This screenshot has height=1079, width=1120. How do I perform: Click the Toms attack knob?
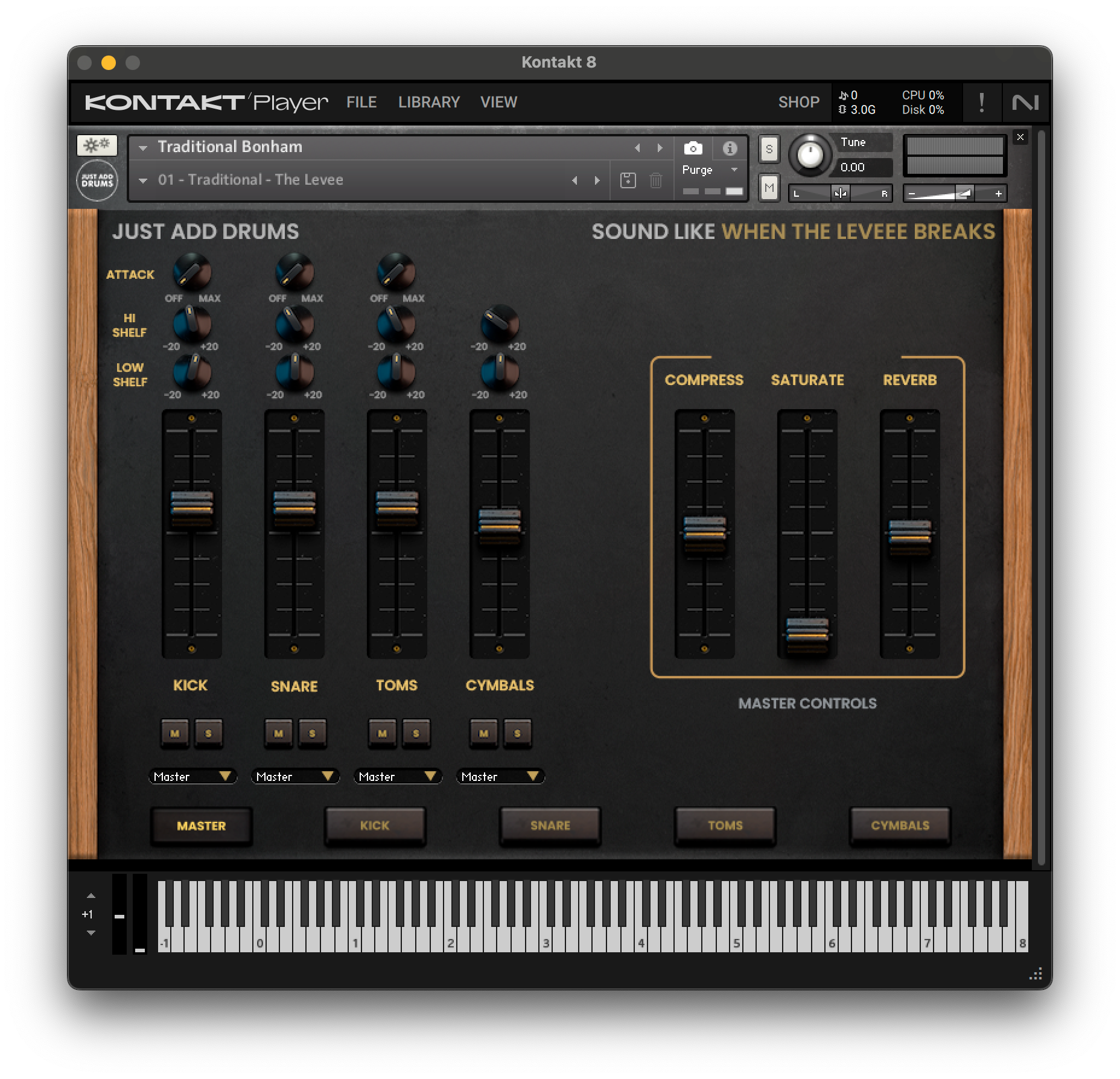396,272
